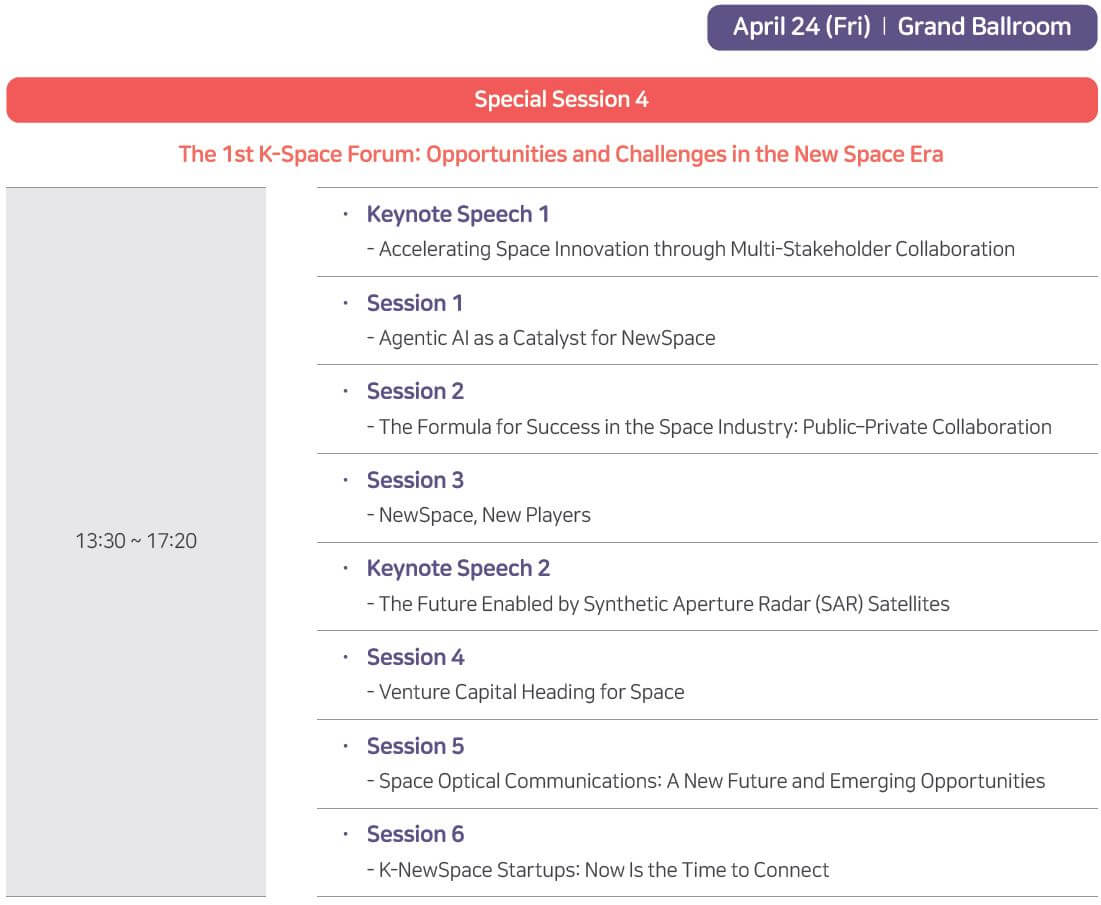
Task: Select the Public-Private Collaboration topic line
Action: 709,427
